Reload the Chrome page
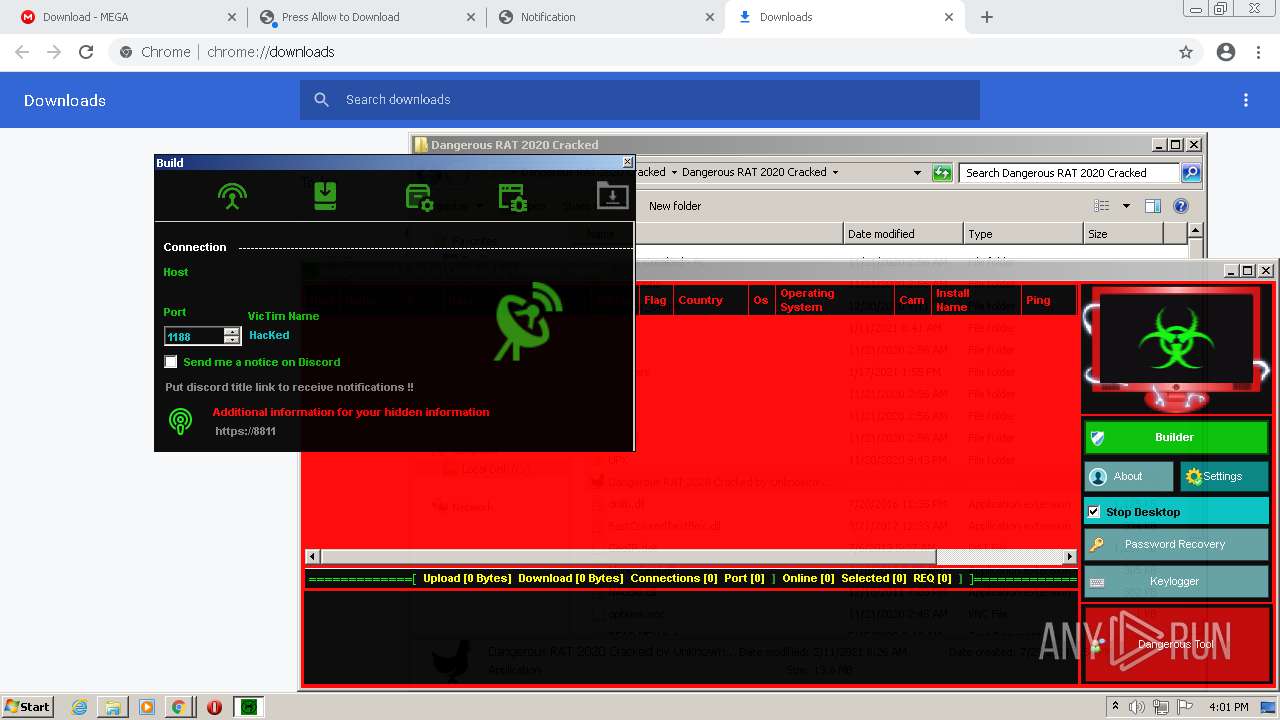Screen dimensions: 1280x720 (86, 52)
